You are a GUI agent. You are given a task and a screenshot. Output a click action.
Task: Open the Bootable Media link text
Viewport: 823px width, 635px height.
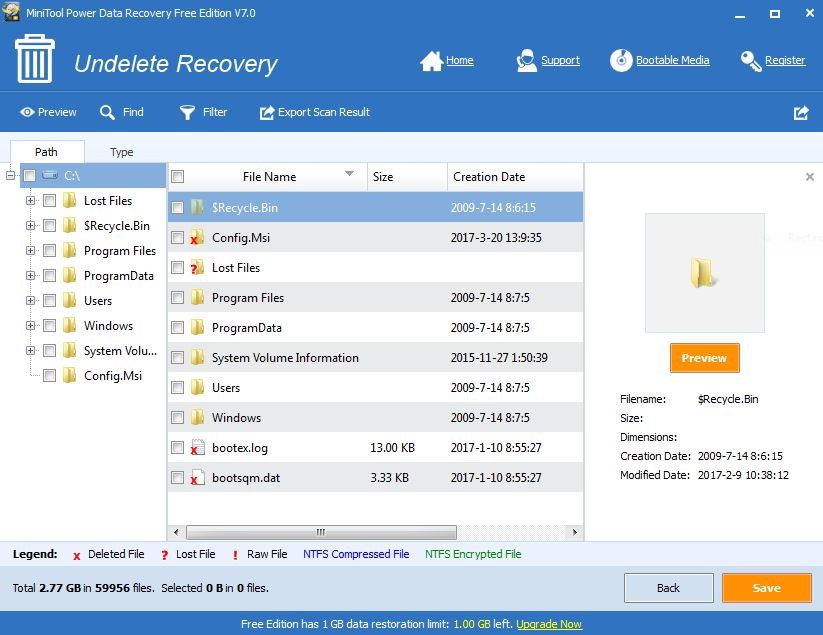(x=672, y=60)
